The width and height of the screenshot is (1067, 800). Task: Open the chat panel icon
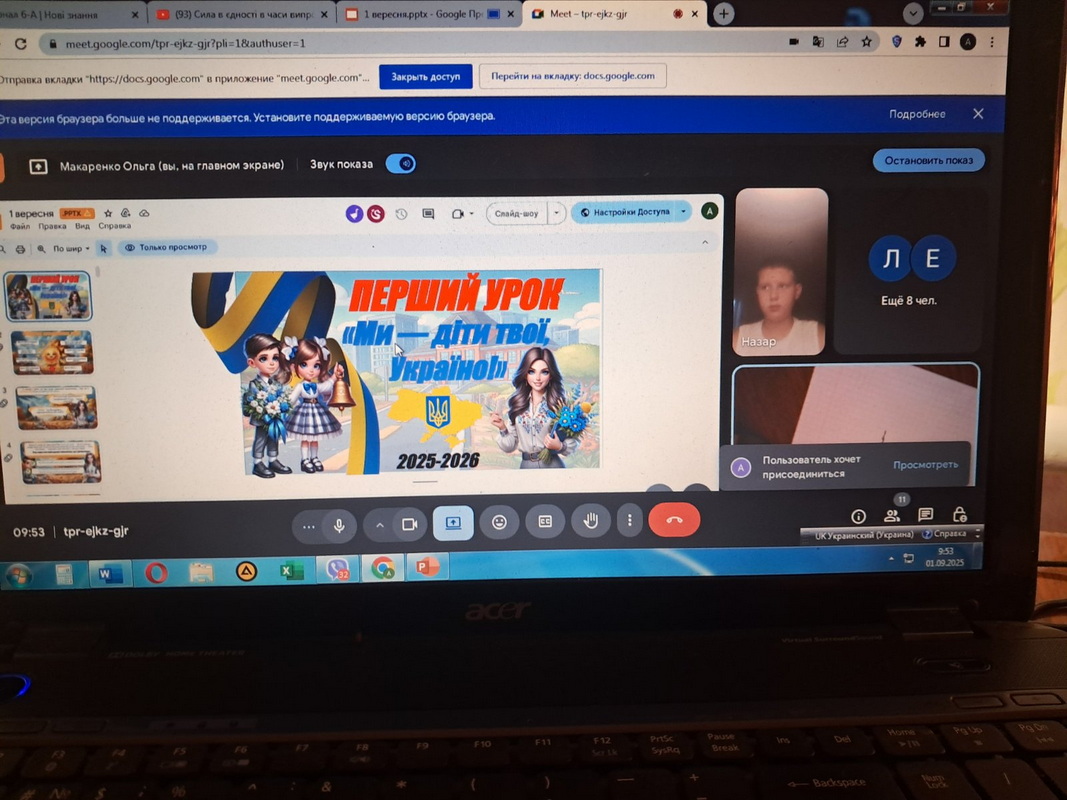click(x=926, y=515)
